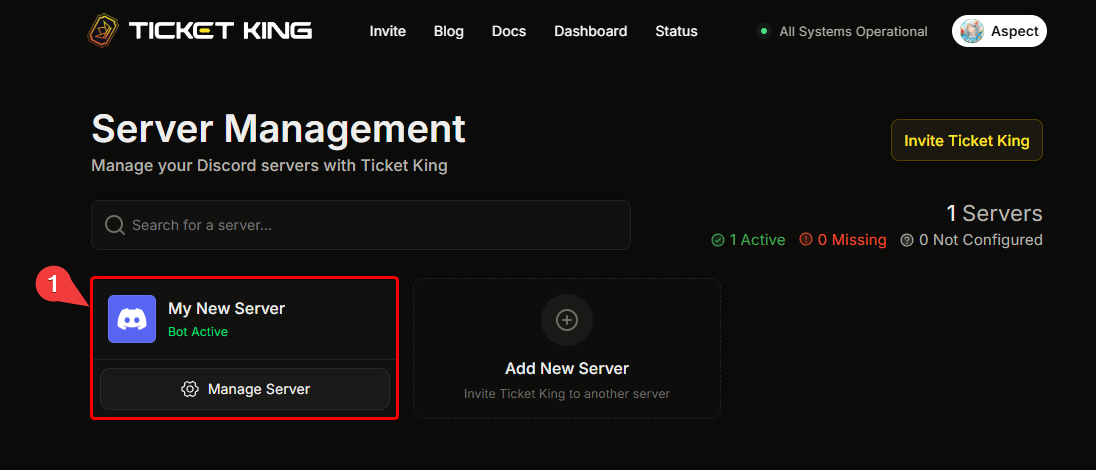Click the plus icon in Add New Server
The width and height of the screenshot is (1096, 470).
point(567,320)
